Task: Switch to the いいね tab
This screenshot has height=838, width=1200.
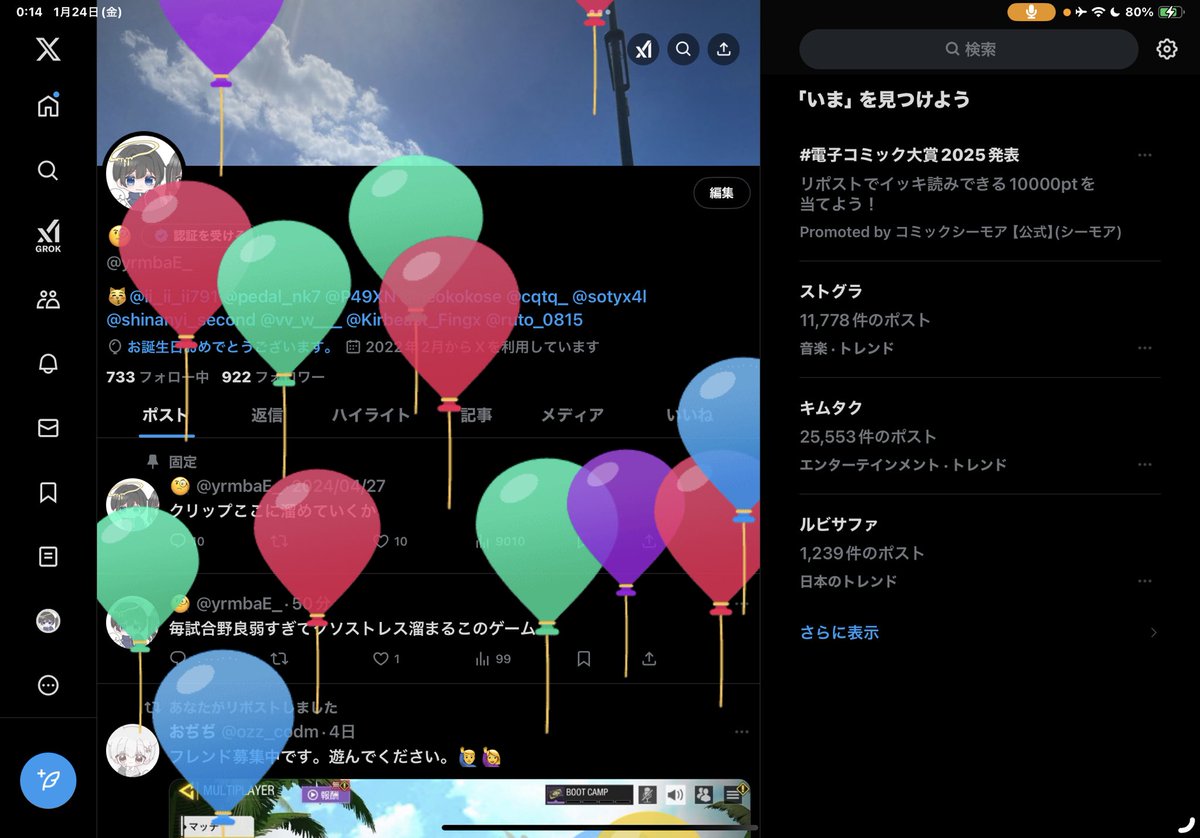Action: (690, 415)
